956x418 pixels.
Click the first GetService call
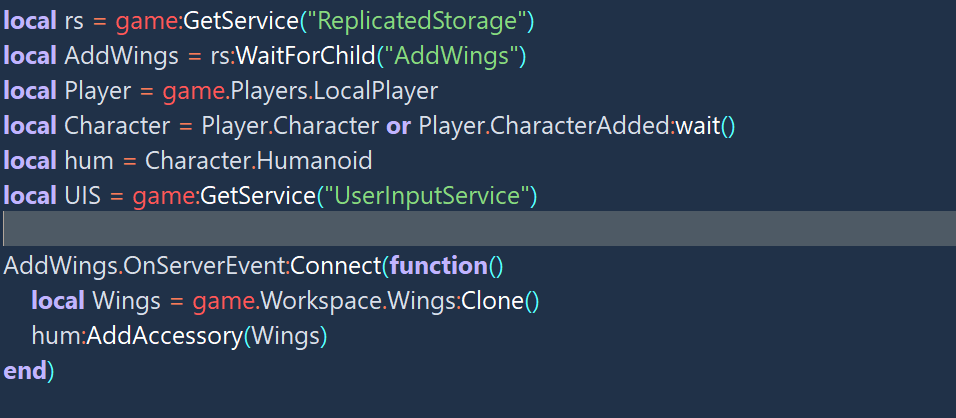[241, 21]
